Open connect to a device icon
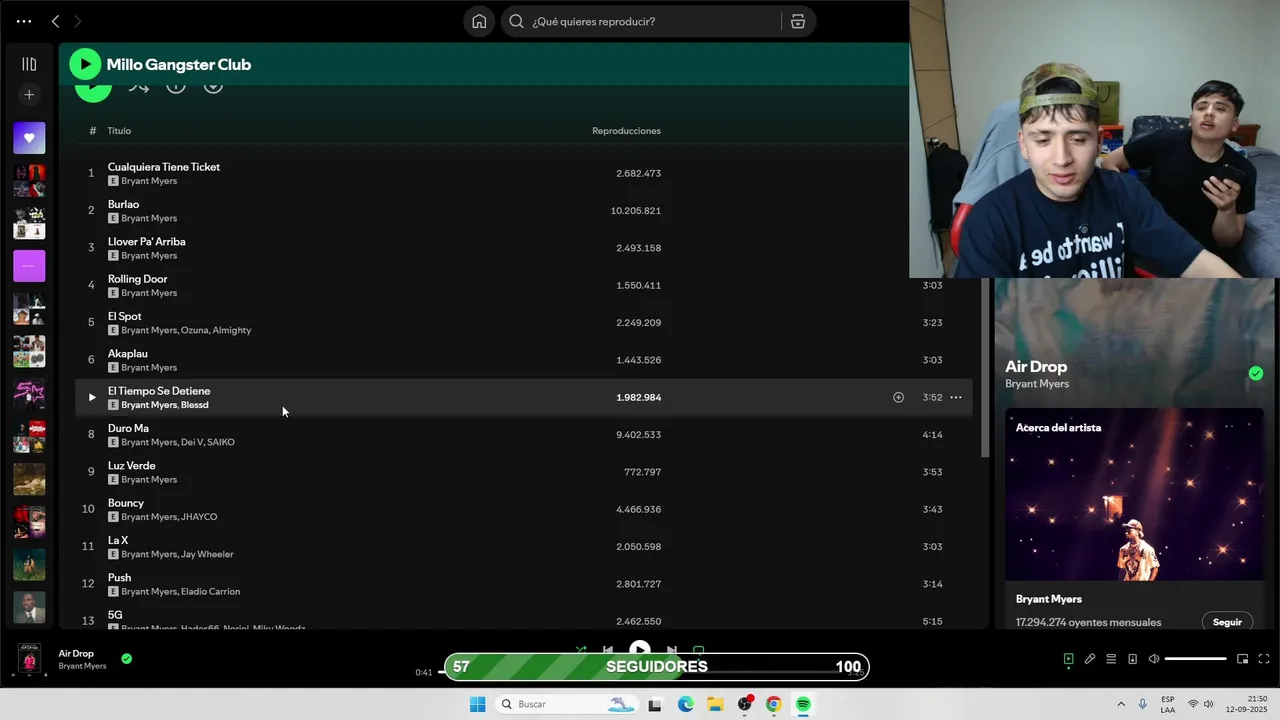Image resolution: width=1280 pixels, height=720 pixels. pos(1132,659)
